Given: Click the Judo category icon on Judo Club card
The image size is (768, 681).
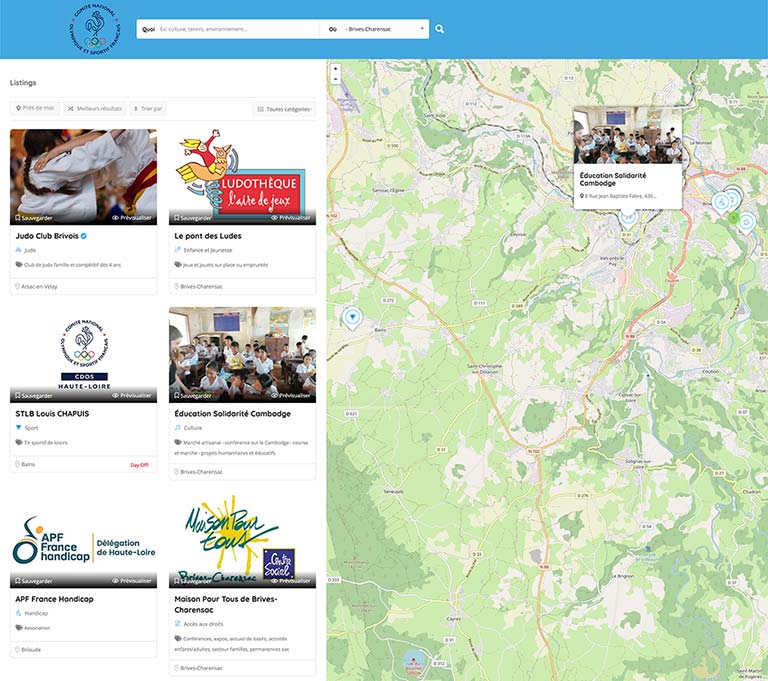Looking at the screenshot, I should [19, 250].
